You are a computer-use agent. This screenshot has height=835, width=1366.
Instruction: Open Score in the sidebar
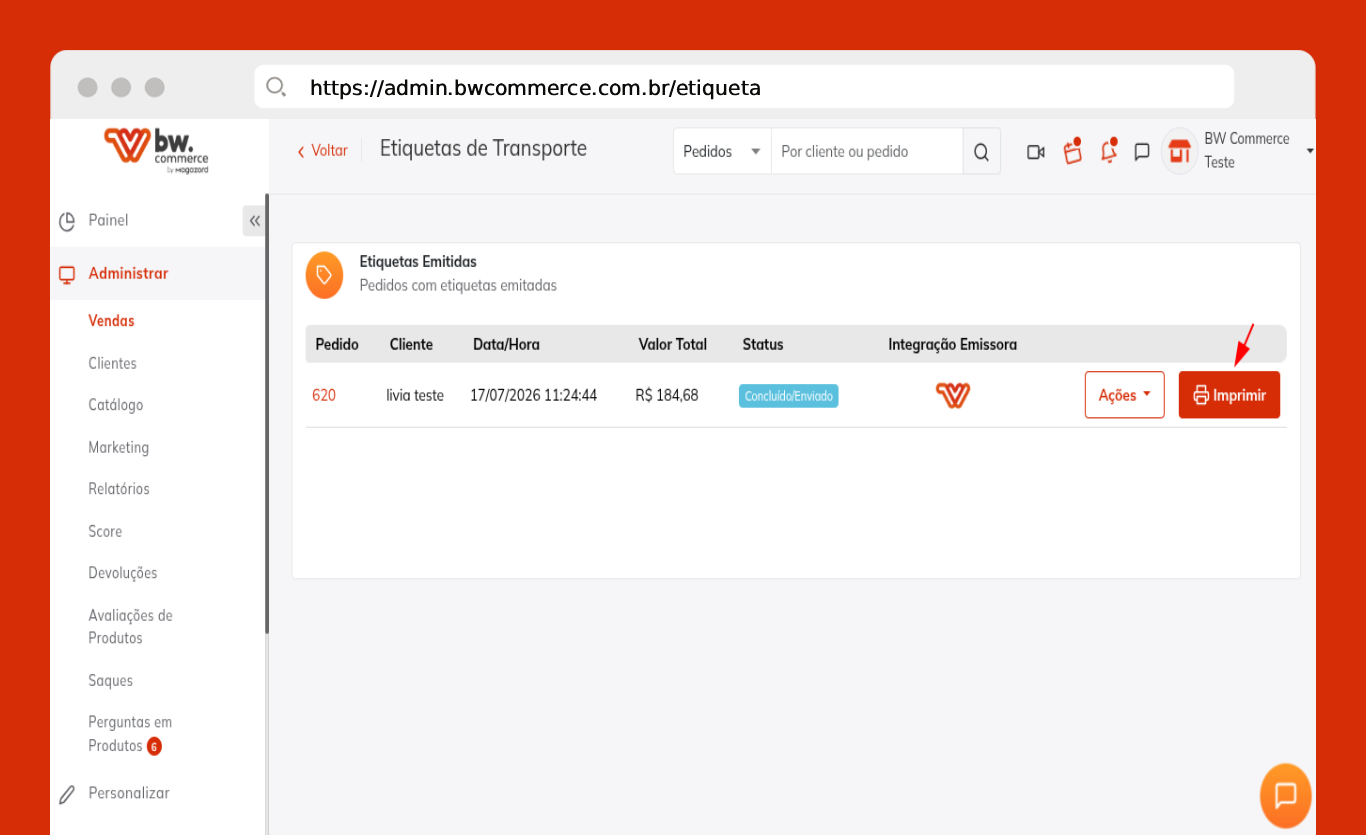(105, 531)
